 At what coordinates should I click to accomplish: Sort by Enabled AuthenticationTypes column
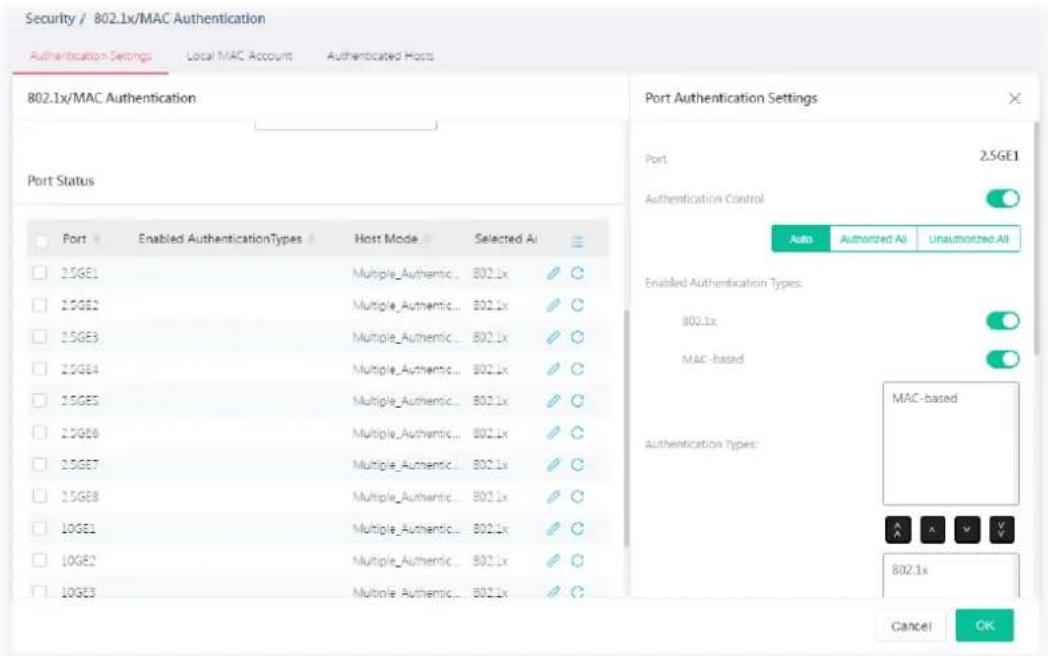coord(311,239)
